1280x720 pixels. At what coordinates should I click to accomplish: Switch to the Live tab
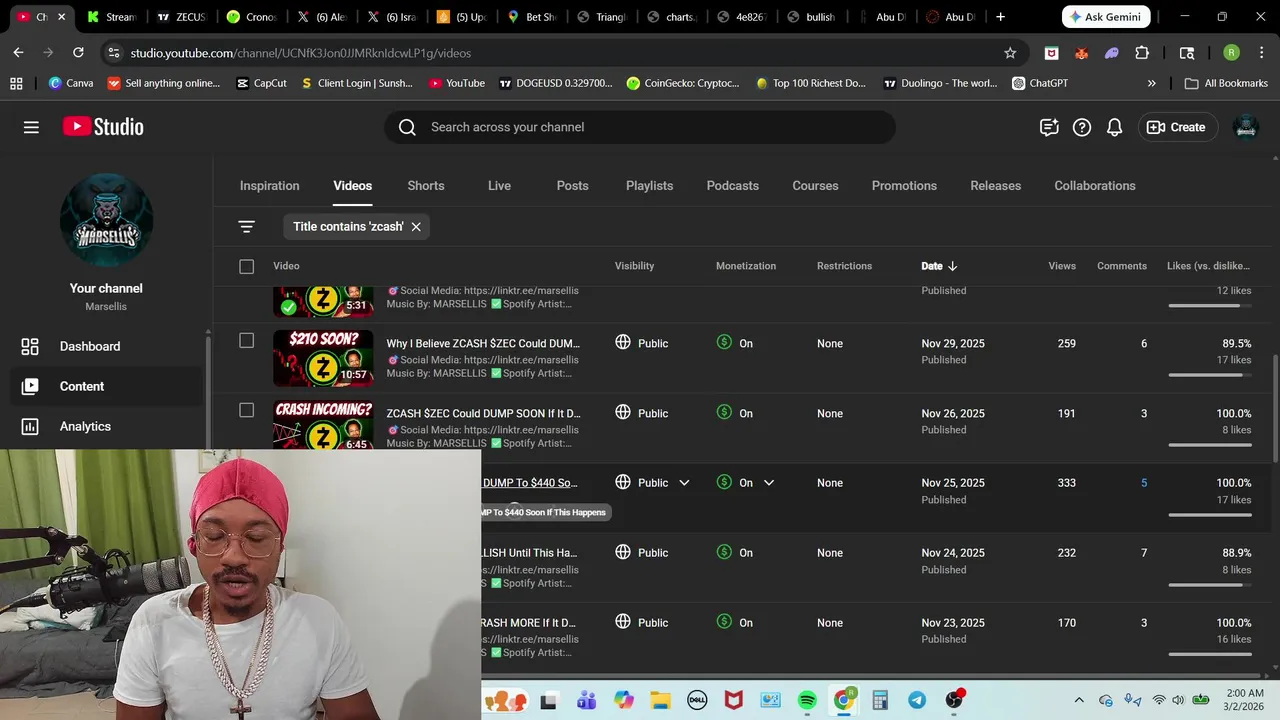pyautogui.click(x=499, y=186)
